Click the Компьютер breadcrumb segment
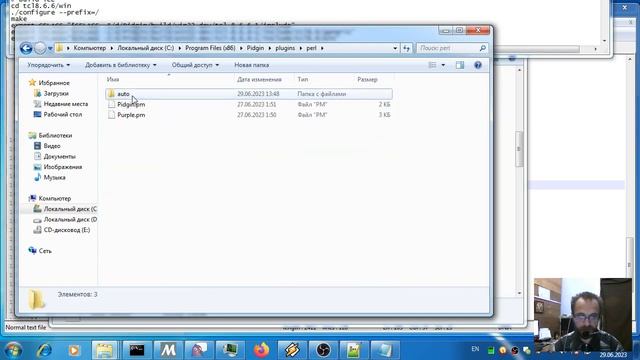Screen dimensions: 640x360 point(89,48)
